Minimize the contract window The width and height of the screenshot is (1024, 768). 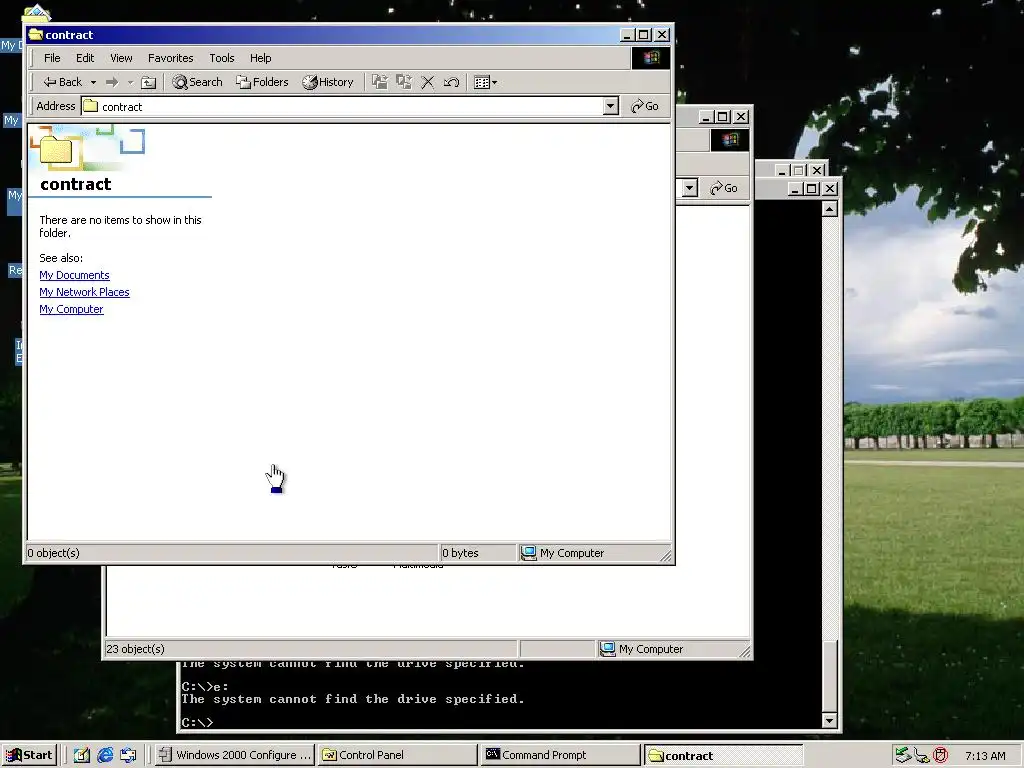point(627,35)
